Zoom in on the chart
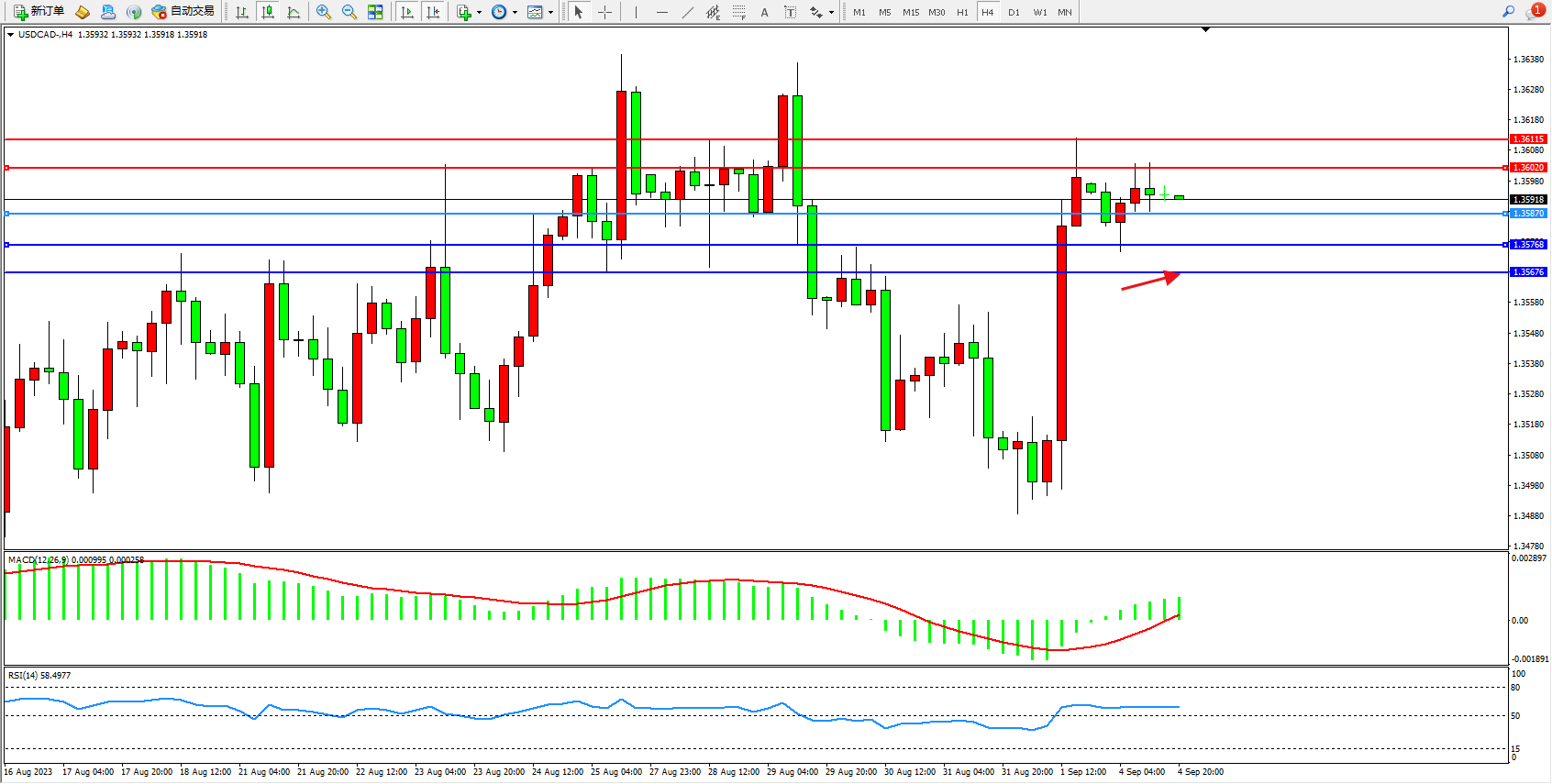Viewport: 1552px width, 784px height. coord(324,12)
